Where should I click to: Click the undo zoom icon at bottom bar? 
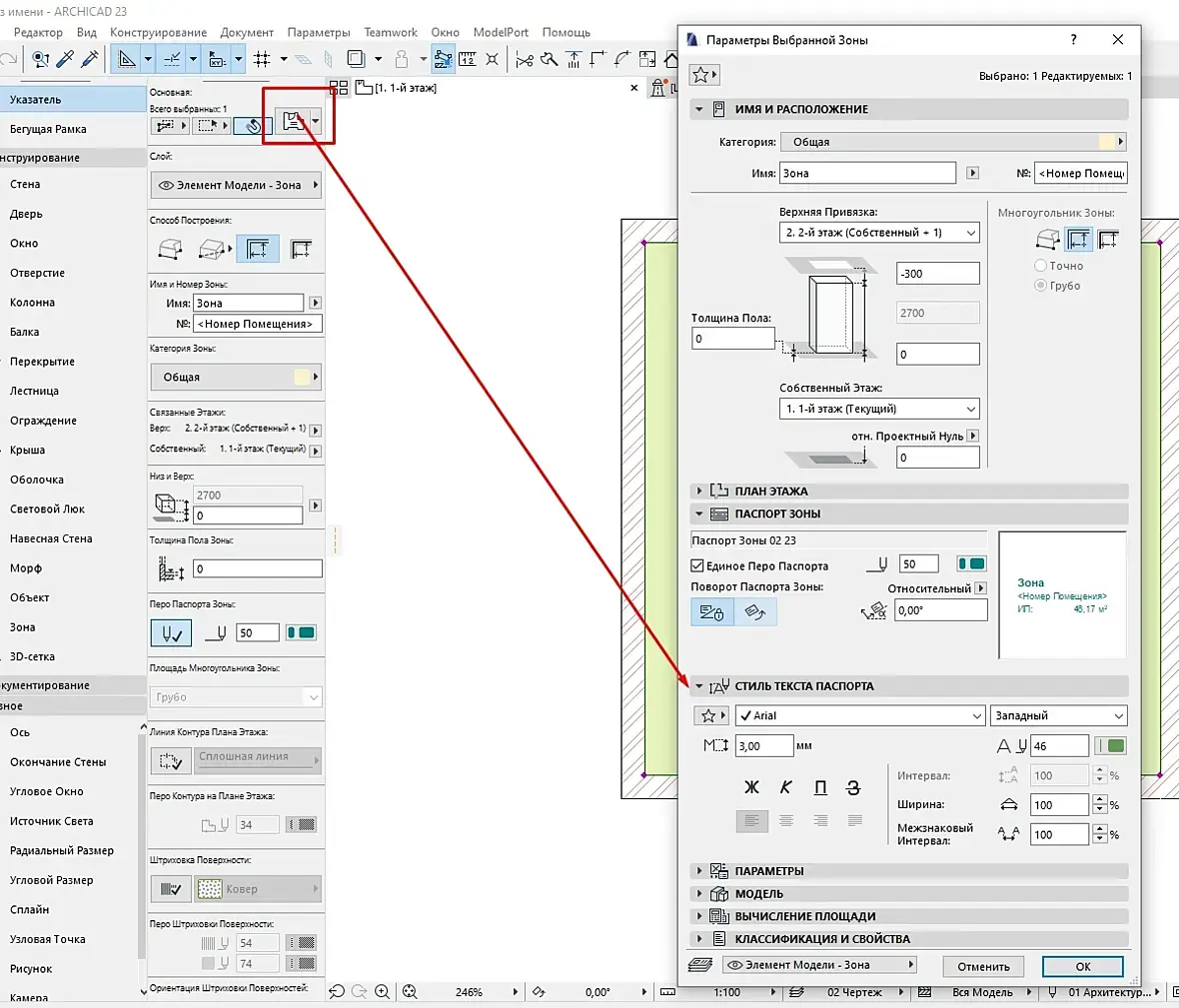click(337, 991)
